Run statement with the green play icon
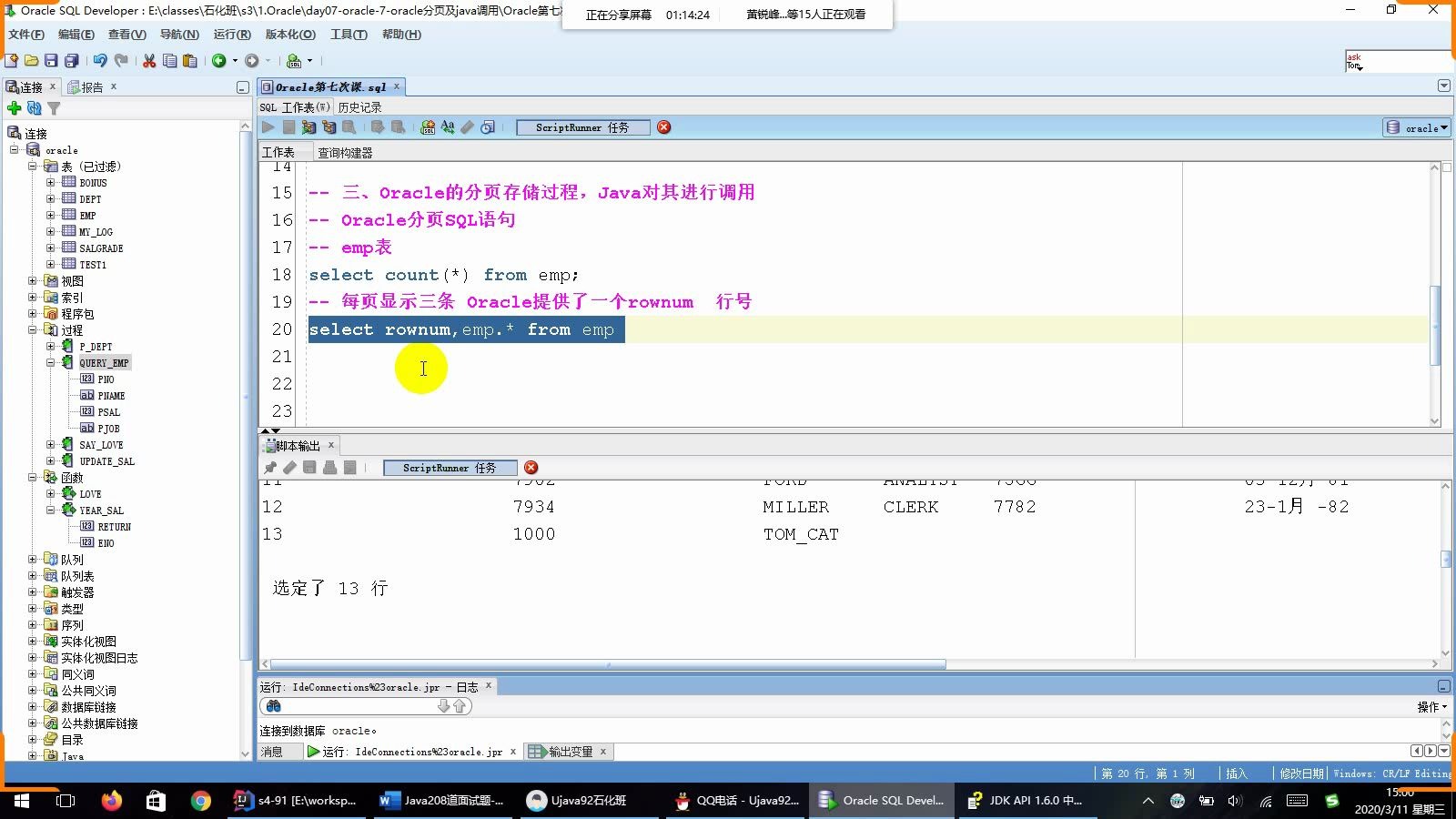 (x=268, y=127)
